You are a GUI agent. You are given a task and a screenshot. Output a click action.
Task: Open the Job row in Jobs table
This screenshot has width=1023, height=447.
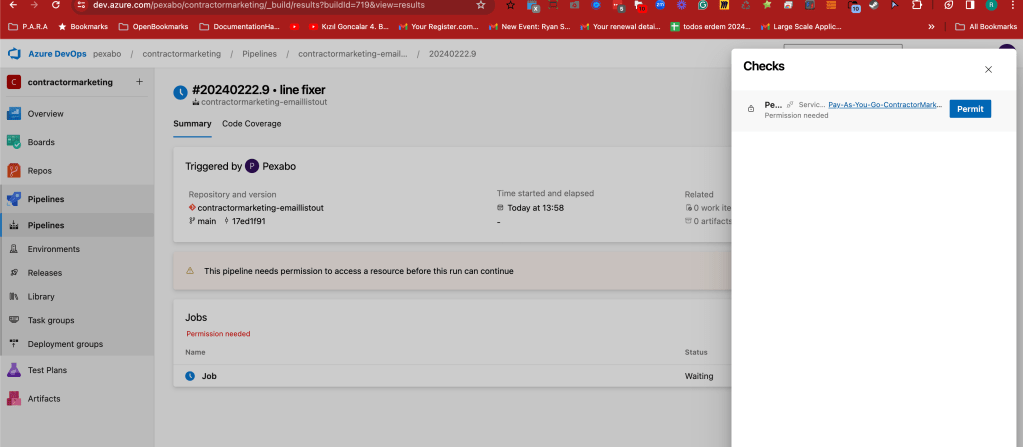(452, 377)
